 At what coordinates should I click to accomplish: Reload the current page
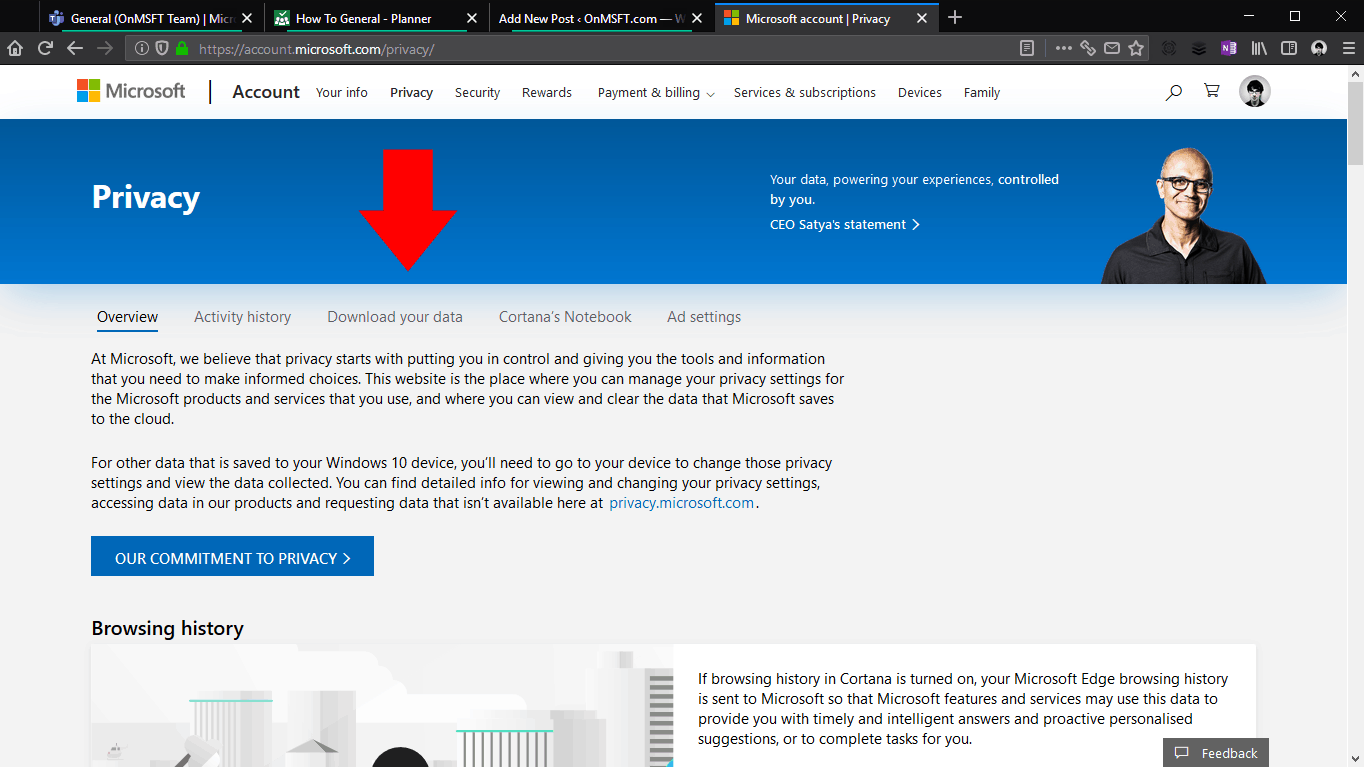point(45,48)
